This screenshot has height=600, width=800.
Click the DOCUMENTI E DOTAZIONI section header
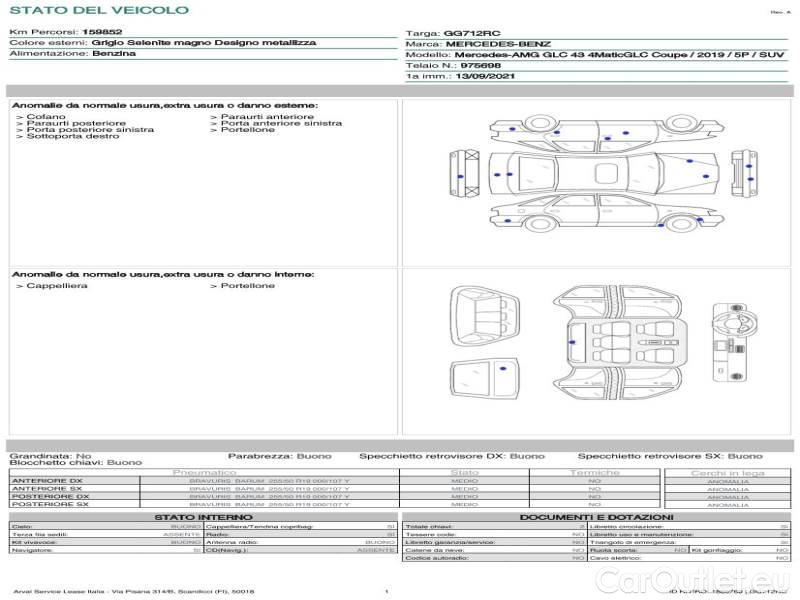click(597, 517)
